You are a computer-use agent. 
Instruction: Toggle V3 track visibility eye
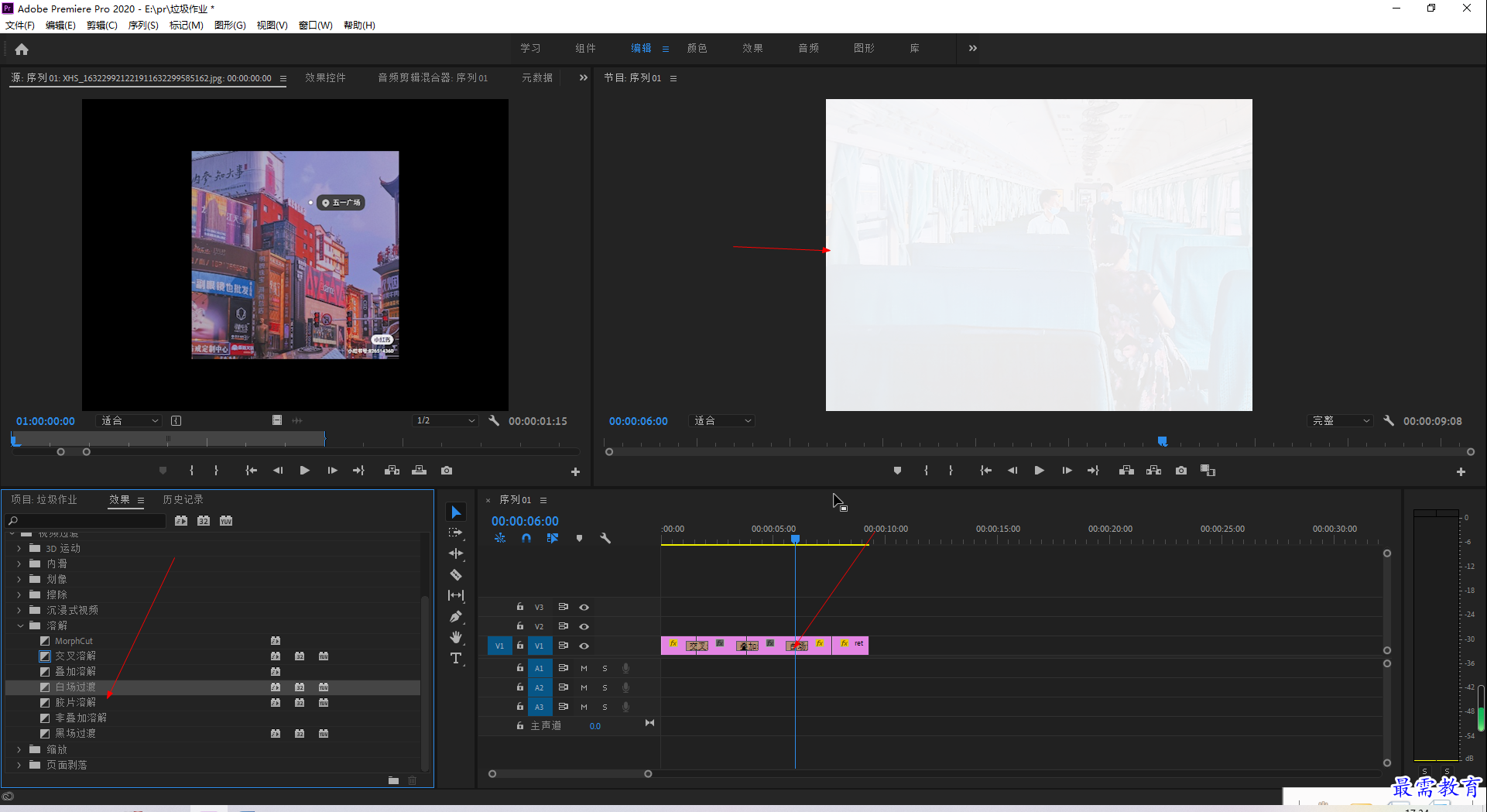[x=584, y=608]
